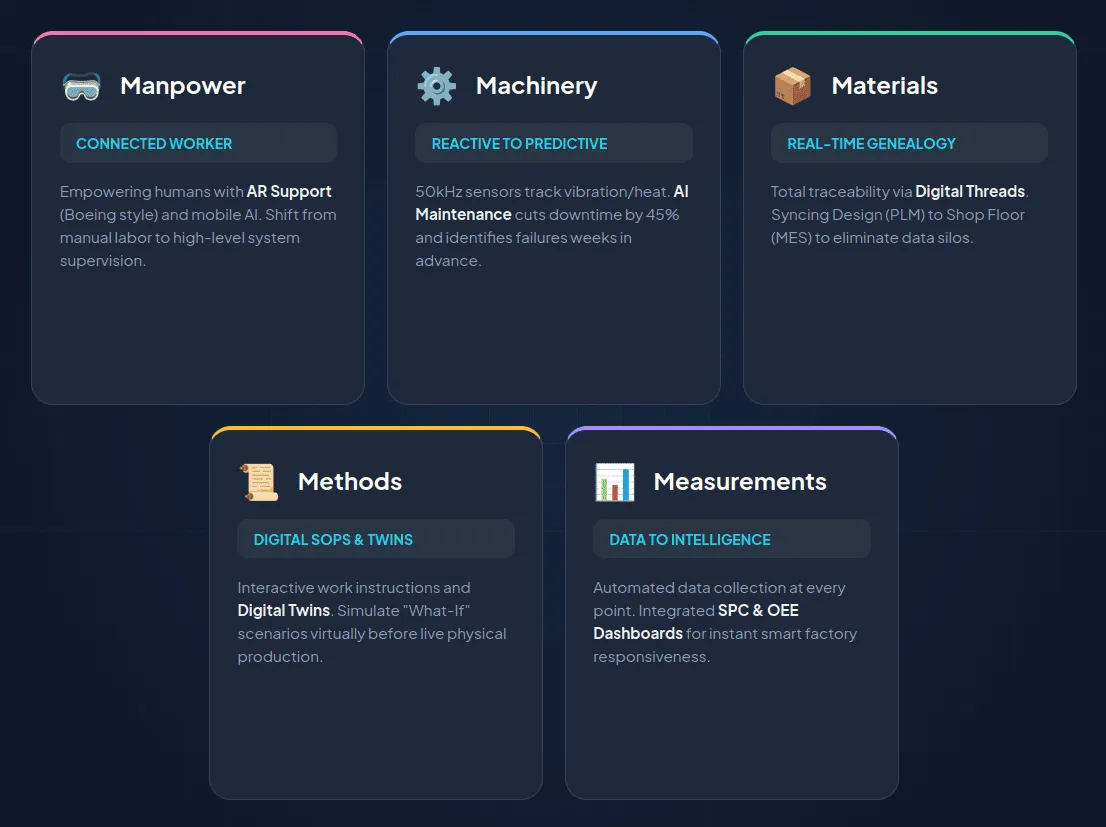Viewport: 1106px width, 827px height.
Task: Click the bold AR Support text
Action: (289, 191)
